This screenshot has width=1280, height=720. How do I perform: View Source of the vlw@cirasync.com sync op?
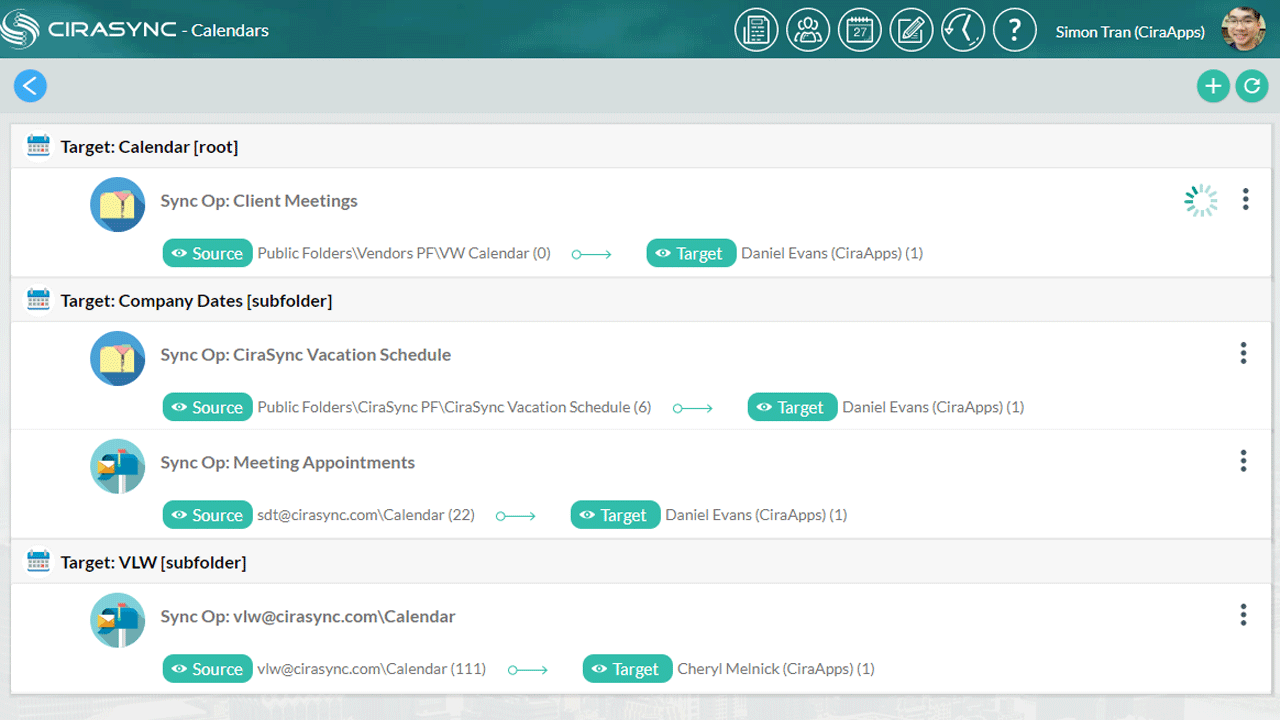point(208,669)
